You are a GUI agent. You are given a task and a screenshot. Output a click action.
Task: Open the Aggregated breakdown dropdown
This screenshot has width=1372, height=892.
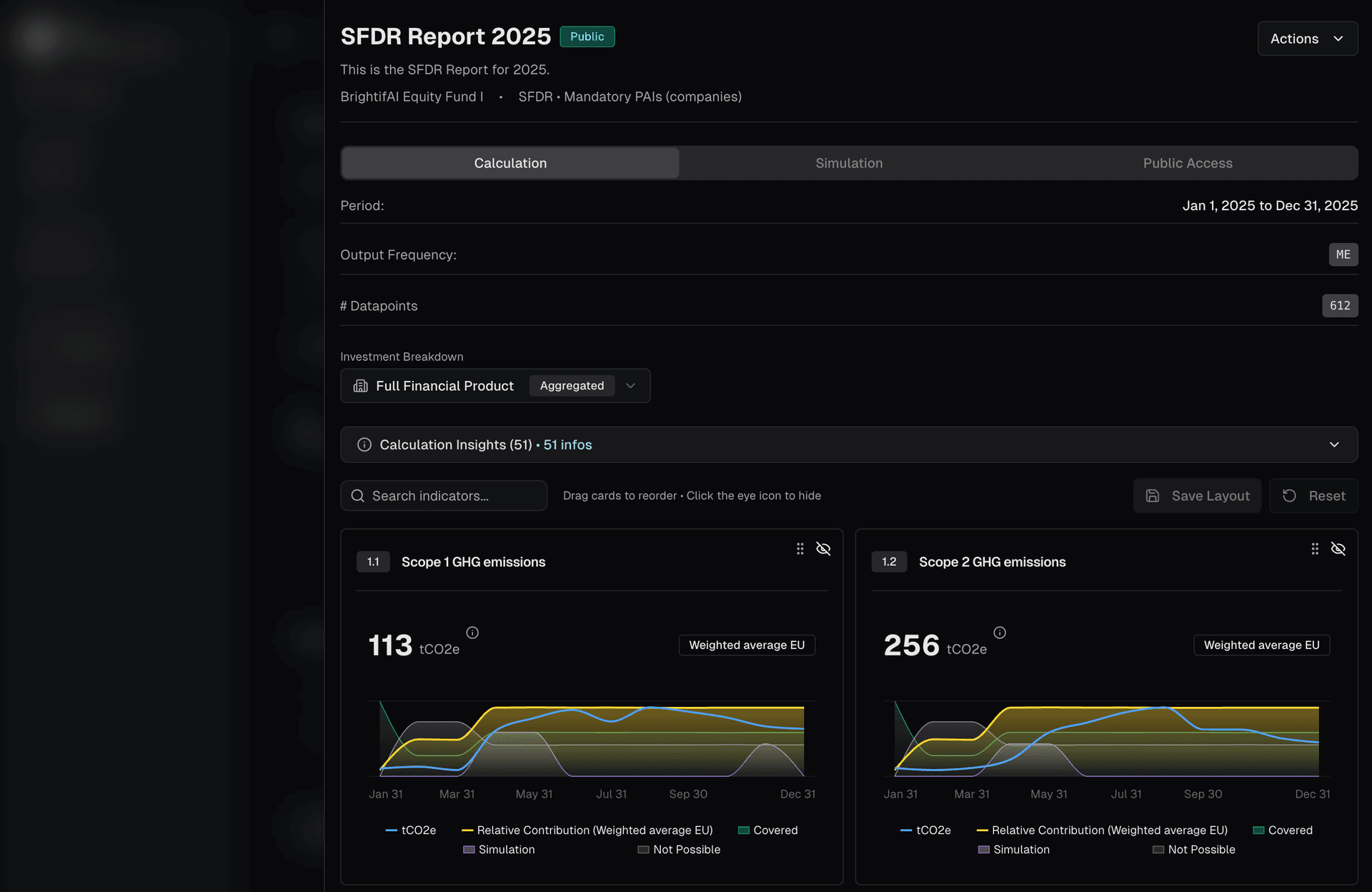pyautogui.click(x=630, y=386)
